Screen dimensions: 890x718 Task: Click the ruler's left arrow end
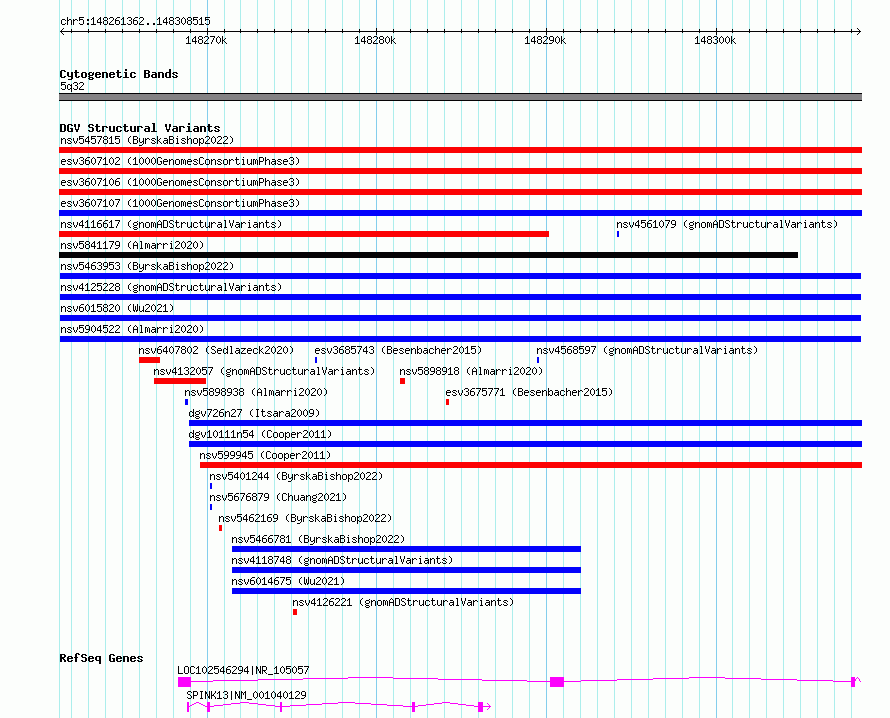coord(62,31)
